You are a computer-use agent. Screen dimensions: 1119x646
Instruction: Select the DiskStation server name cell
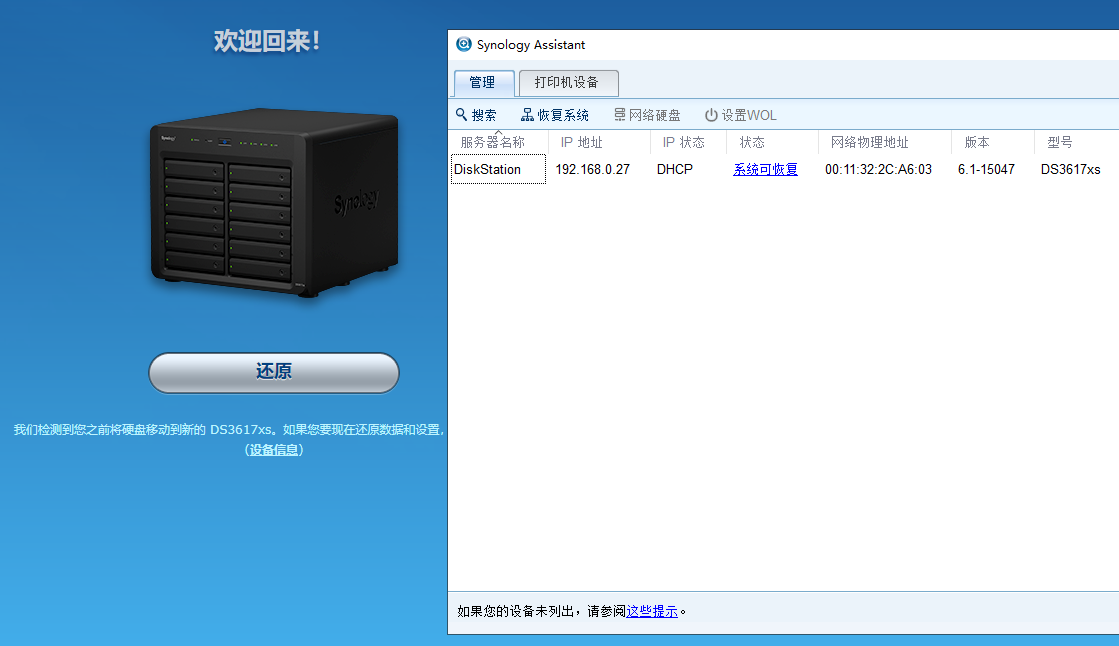click(498, 169)
